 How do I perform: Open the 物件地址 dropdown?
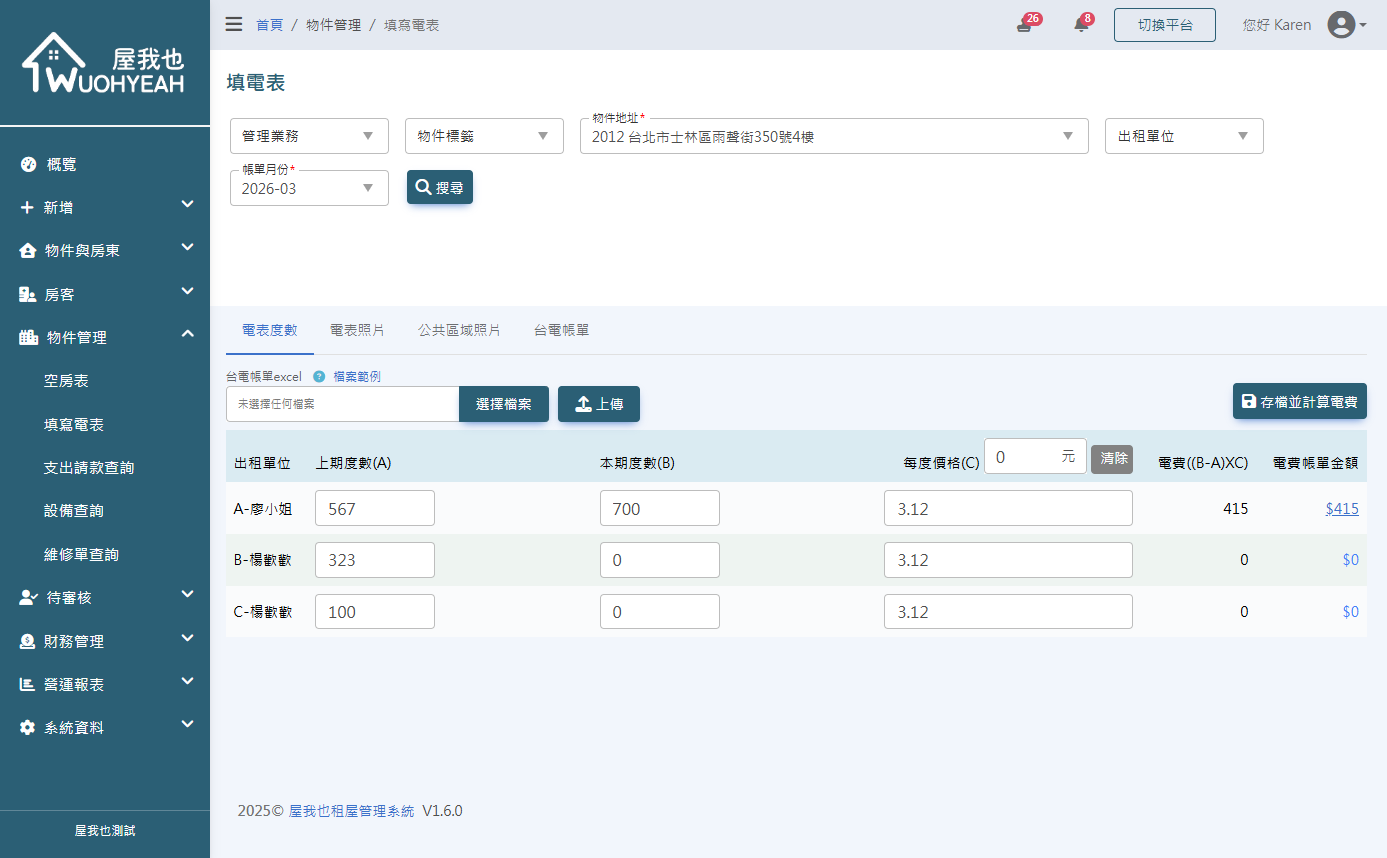pyautogui.click(x=833, y=136)
